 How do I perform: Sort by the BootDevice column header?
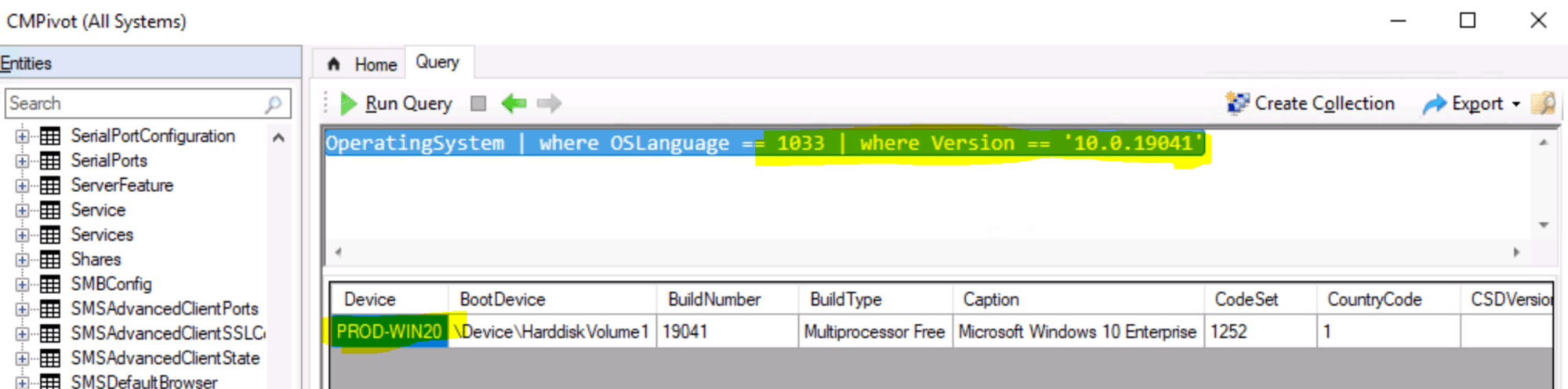pyautogui.click(x=552, y=300)
